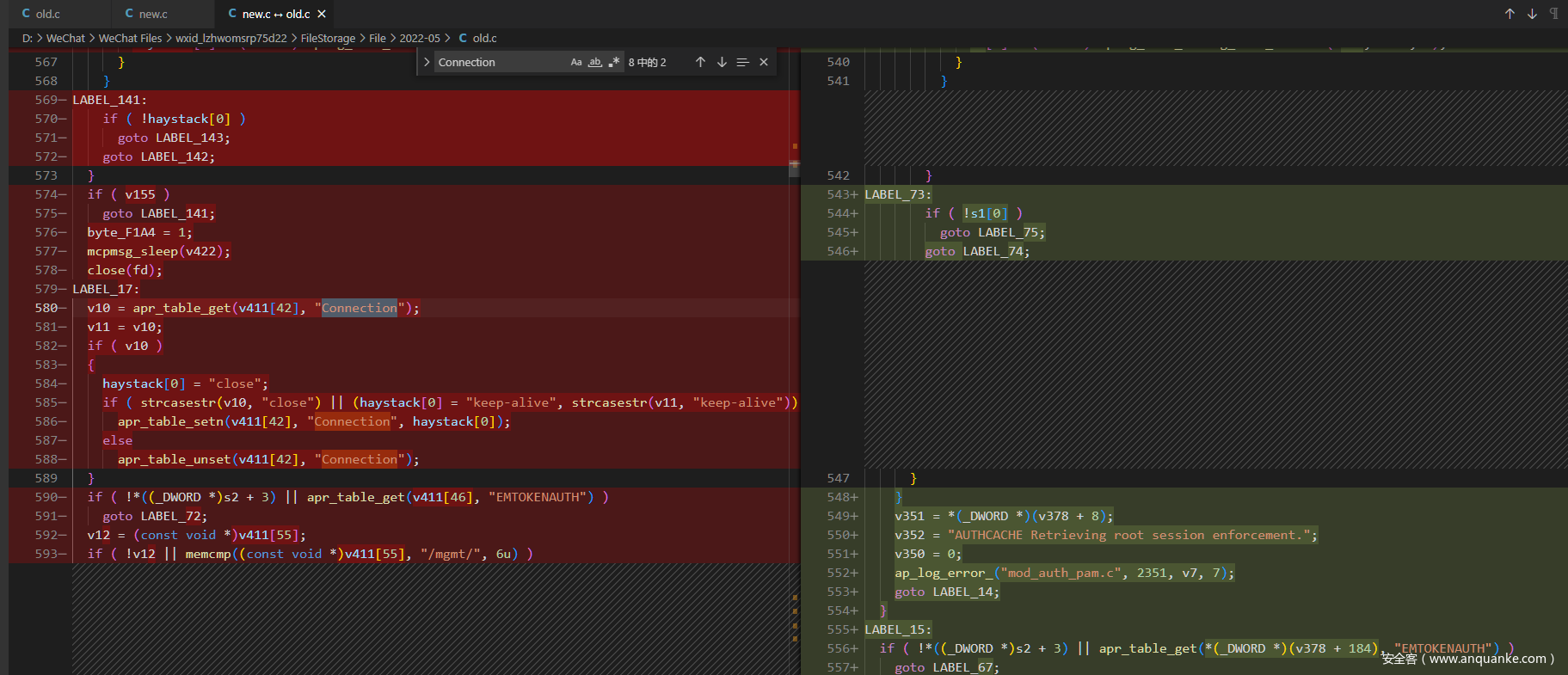This screenshot has width=1568, height=675.
Task: Go to next match in find widget
Action: pyautogui.click(x=722, y=62)
